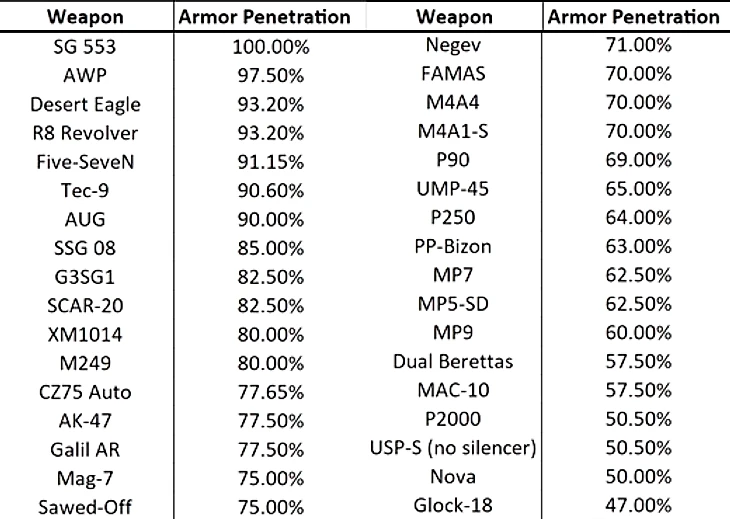The width and height of the screenshot is (730, 519).
Task: Select the Sawed-Off weapon cell
Action: (85, 507)
